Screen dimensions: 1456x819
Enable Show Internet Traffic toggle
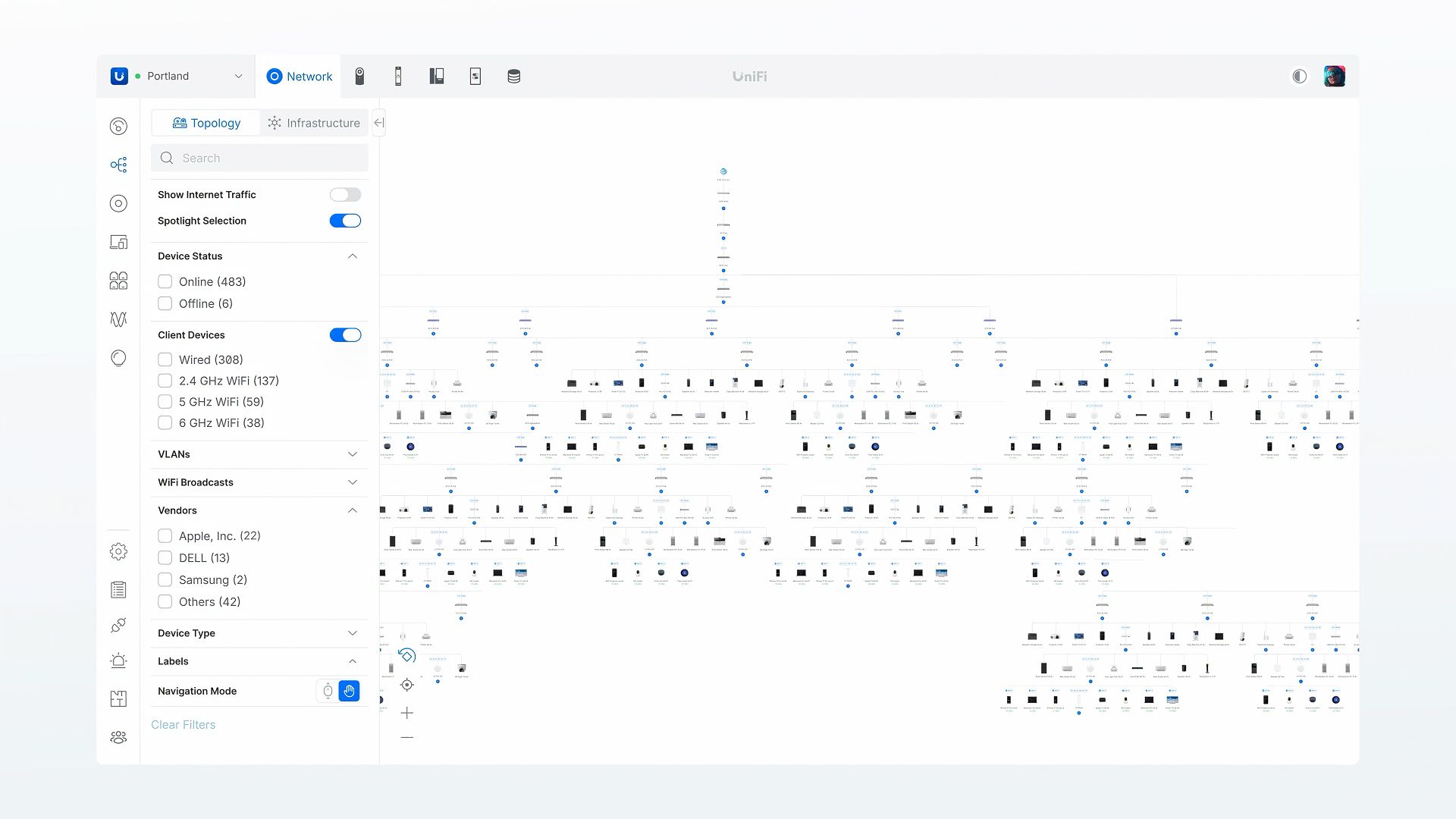(x=345, y=195)
